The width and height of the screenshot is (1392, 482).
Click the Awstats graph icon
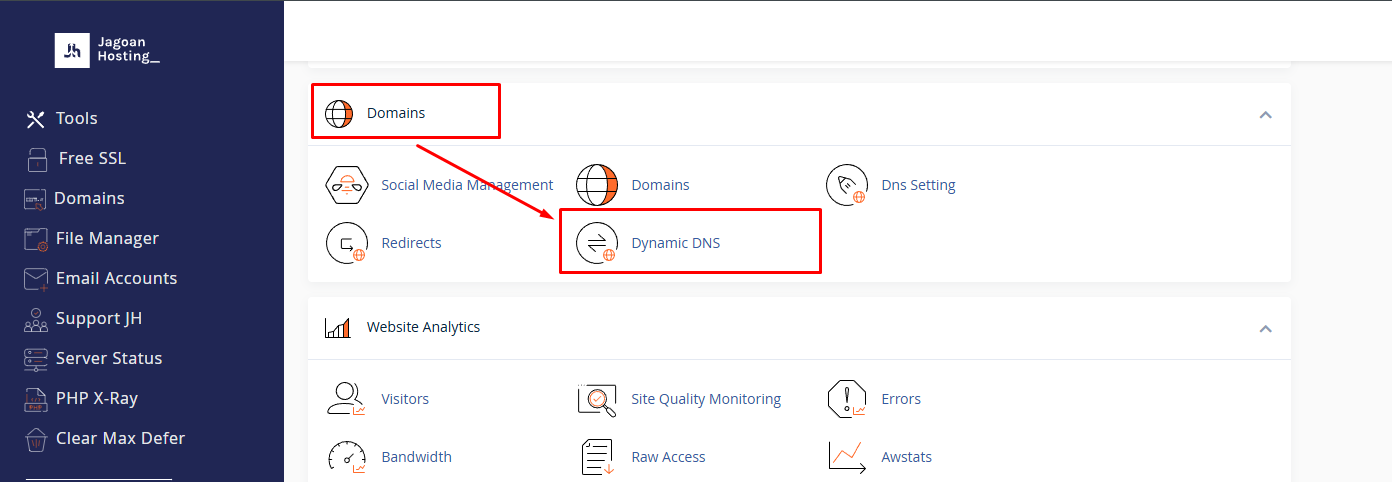[847, 457]
